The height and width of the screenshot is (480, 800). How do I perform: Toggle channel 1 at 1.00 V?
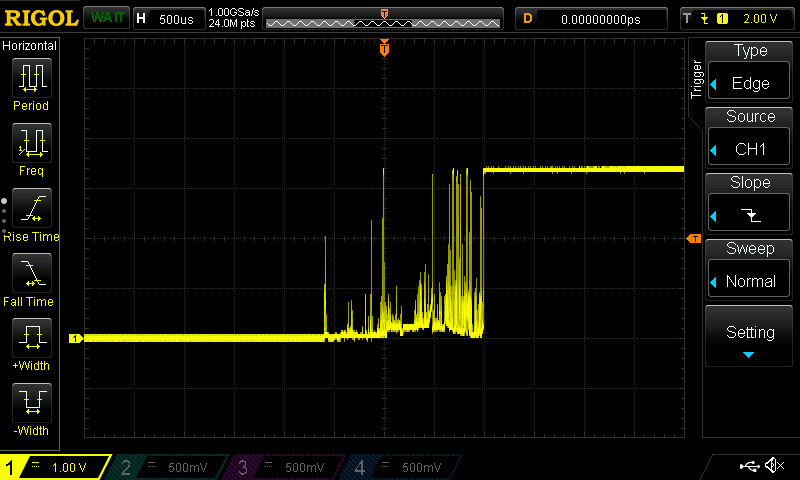pos(55,467)
